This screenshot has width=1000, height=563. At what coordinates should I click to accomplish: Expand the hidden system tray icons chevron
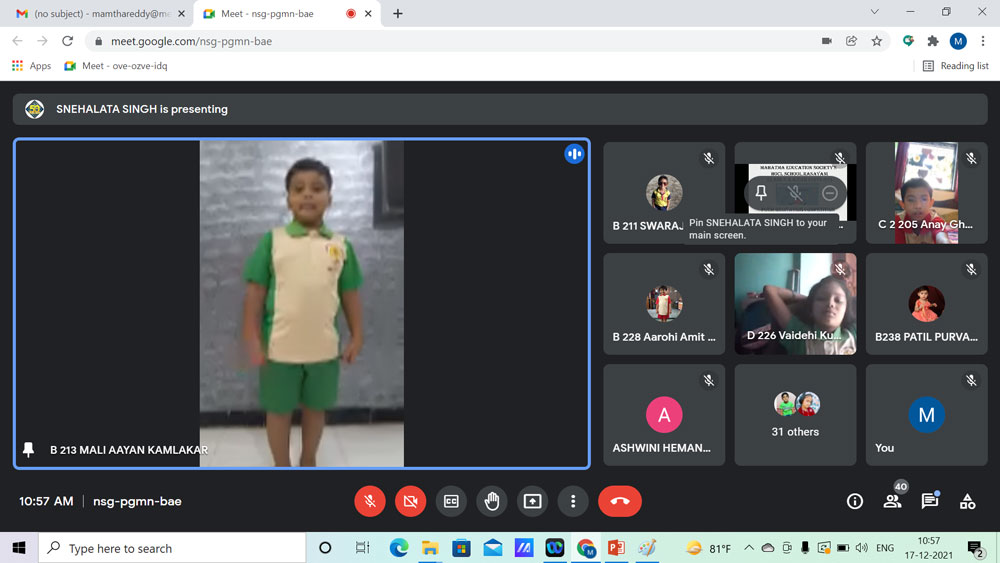tap(748, 548)
